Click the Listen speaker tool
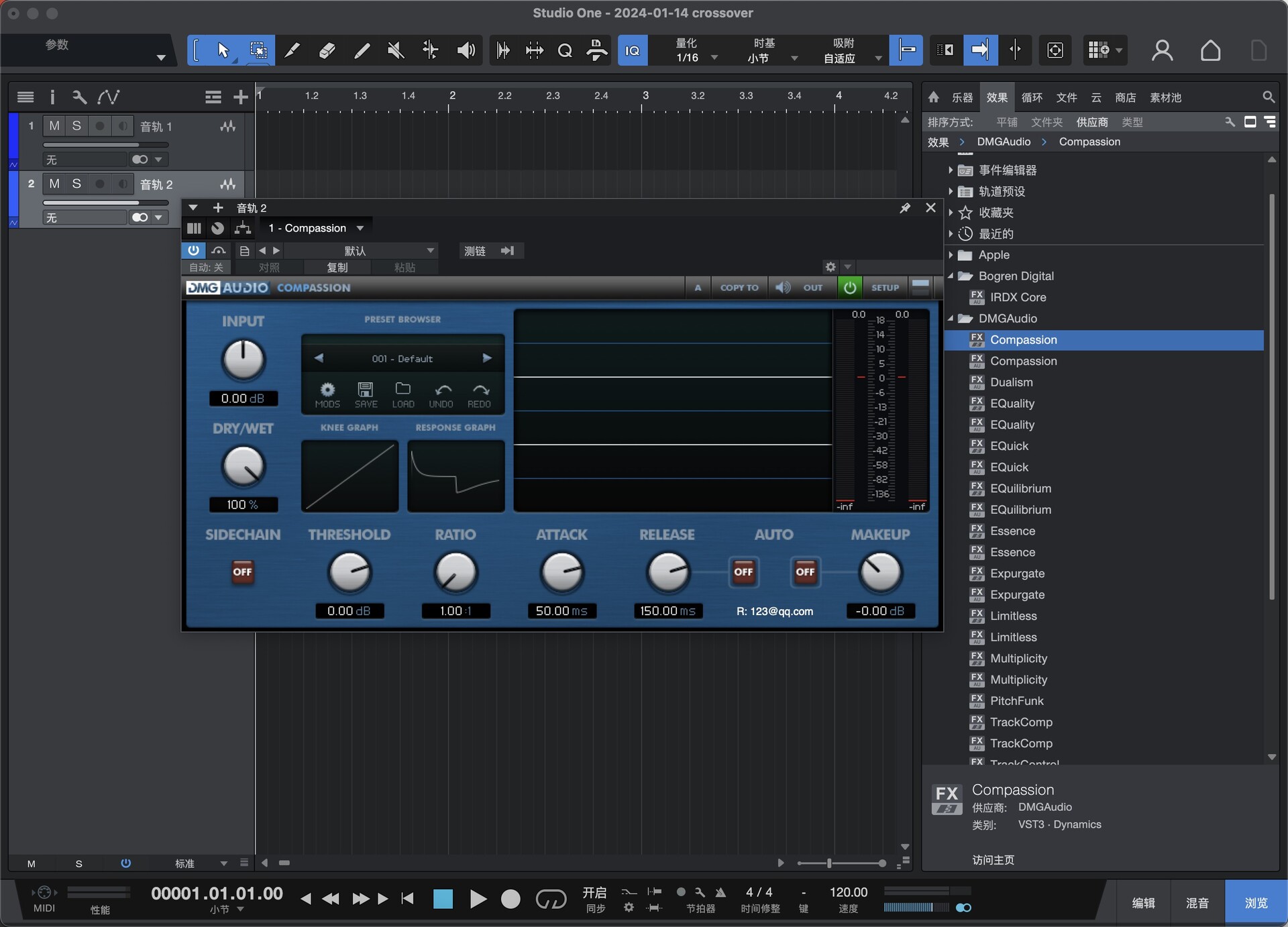Viewport: 1288px width, 927px height. coord(466,50)
